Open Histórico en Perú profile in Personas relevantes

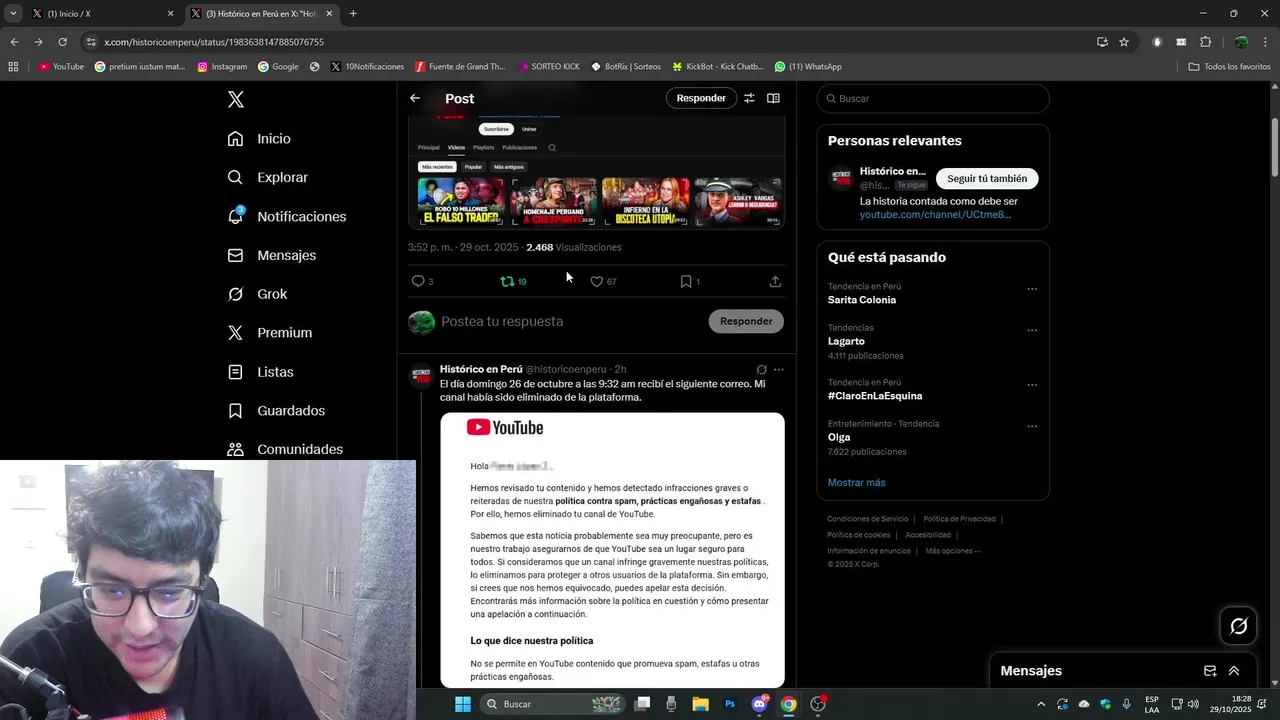click(x=892, y=171)
